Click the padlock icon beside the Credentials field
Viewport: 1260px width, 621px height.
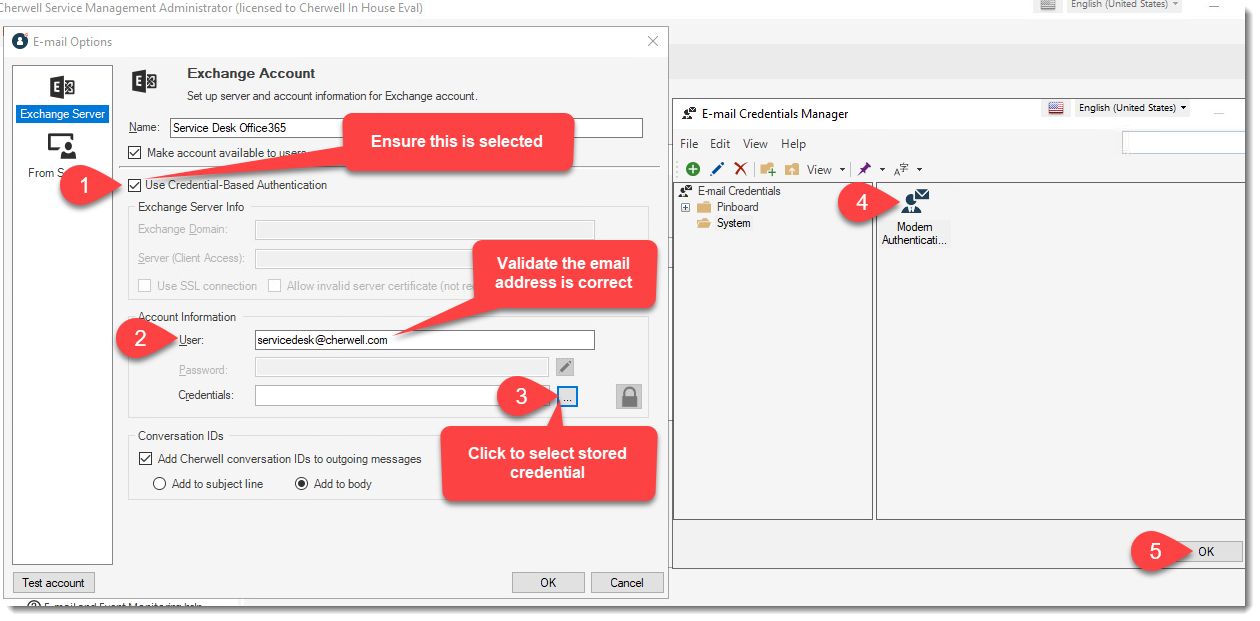[x=629, y=396]
